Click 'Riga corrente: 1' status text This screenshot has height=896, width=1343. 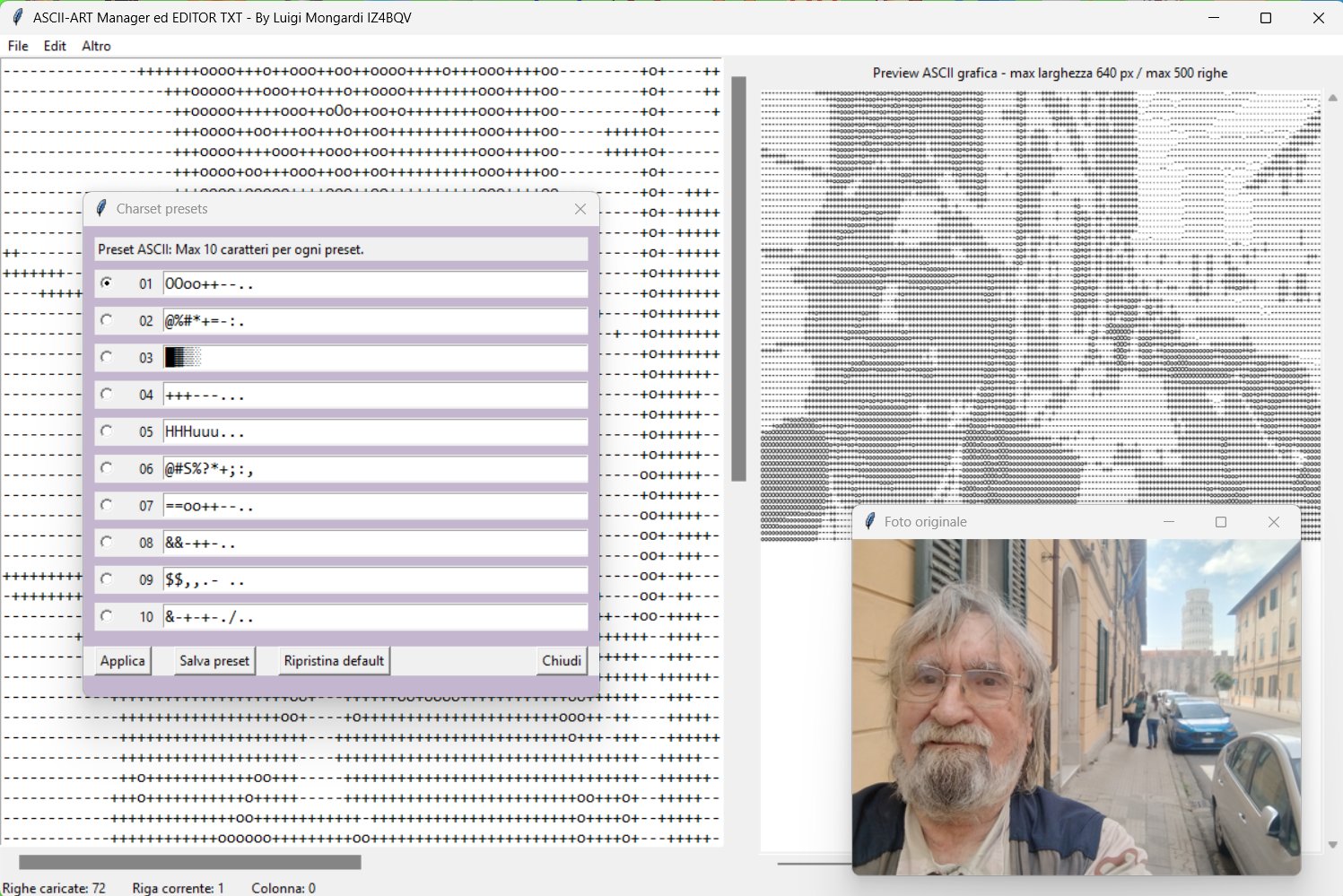(x=178, y=888)
